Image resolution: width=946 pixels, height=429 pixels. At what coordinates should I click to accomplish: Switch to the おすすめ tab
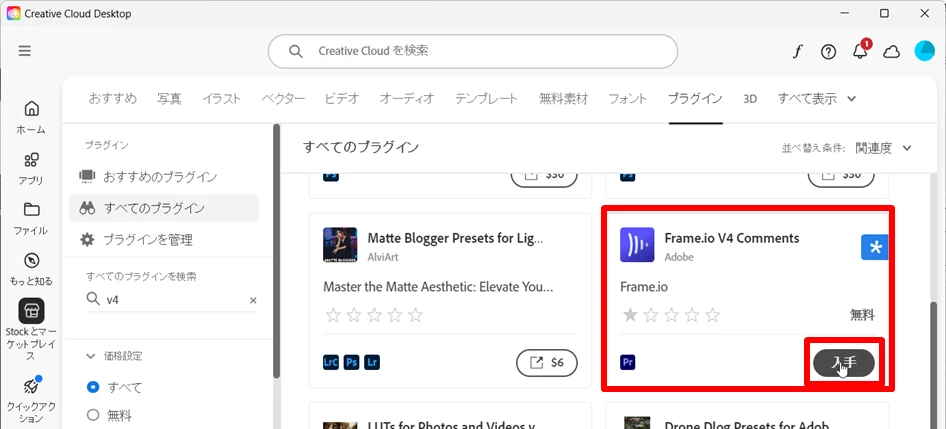(113, 99)
